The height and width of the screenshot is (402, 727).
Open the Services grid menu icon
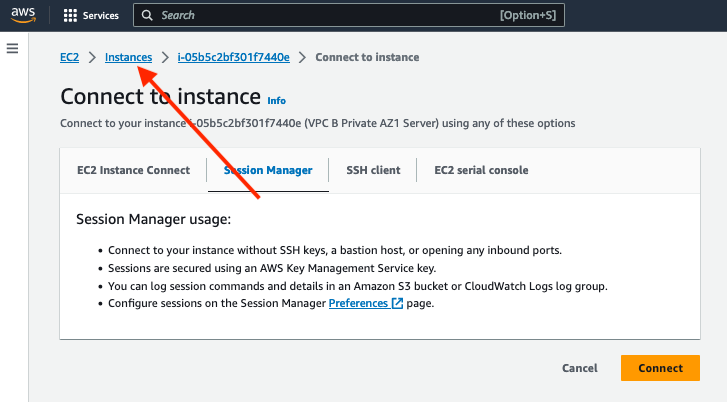[70, 15]
